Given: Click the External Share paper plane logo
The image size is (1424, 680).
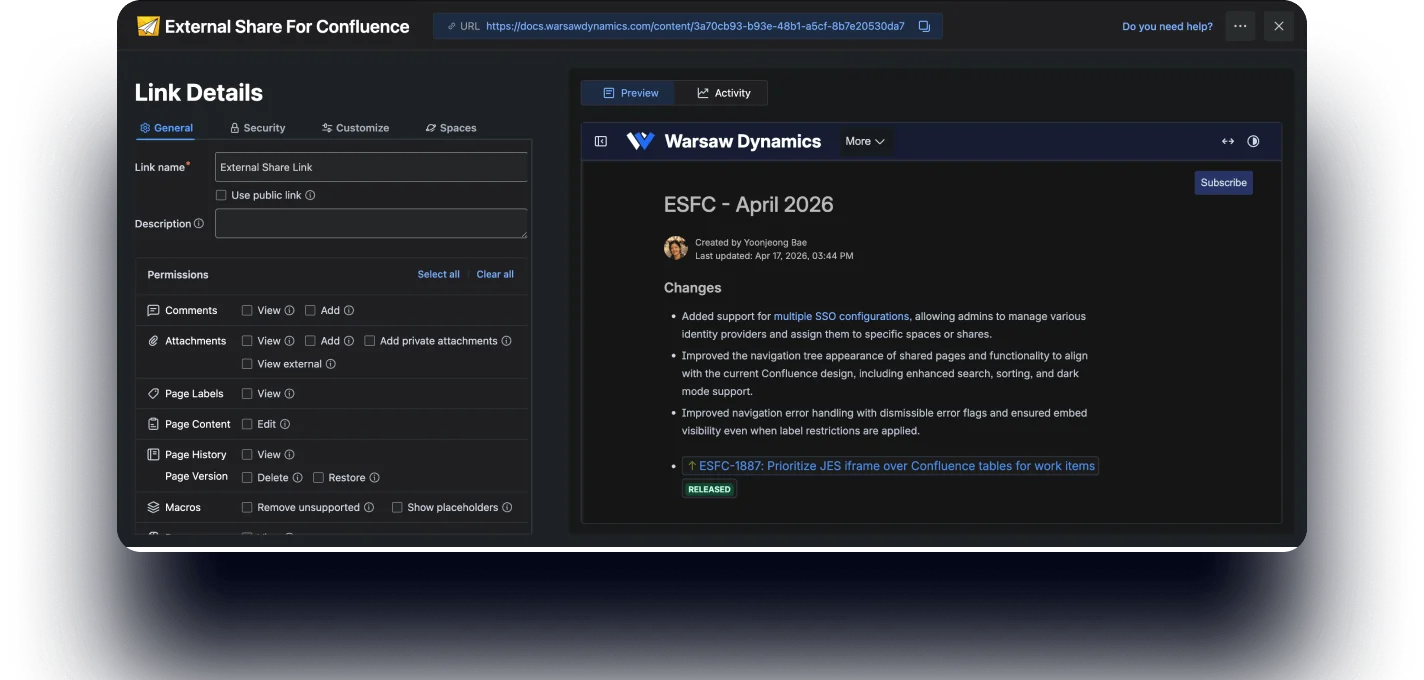Looking at the screenshot, I should 148,26.
